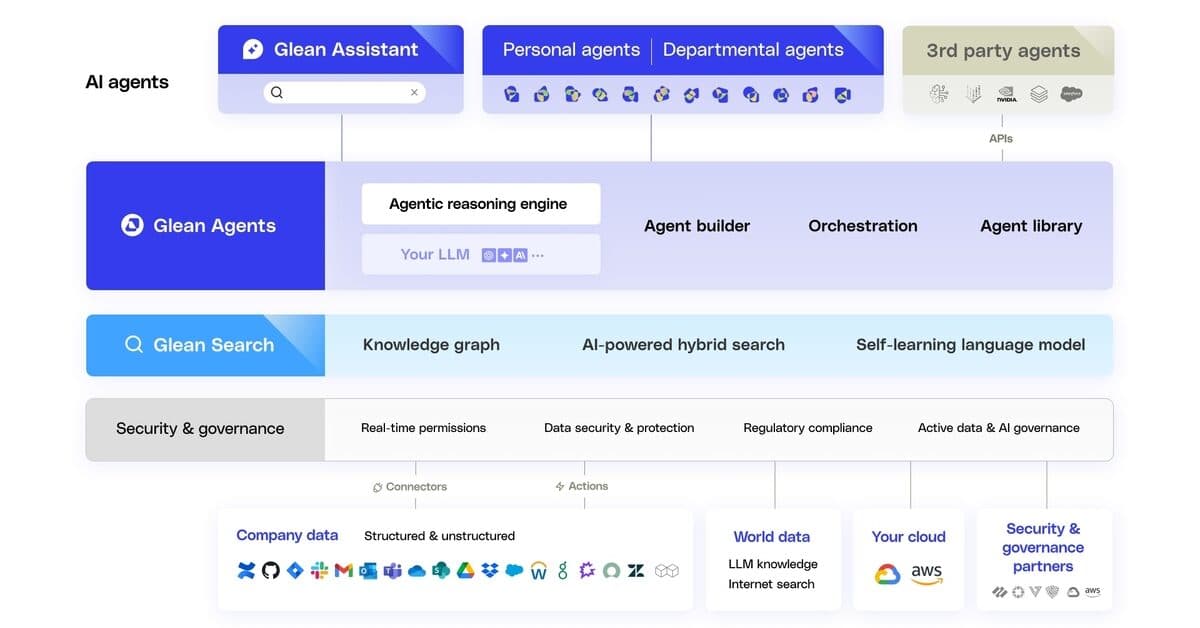Click the GitHub icon in Company data
The height and width of the screenshot is (628, 1200).
pyautogui.click(x=271, y=570)
